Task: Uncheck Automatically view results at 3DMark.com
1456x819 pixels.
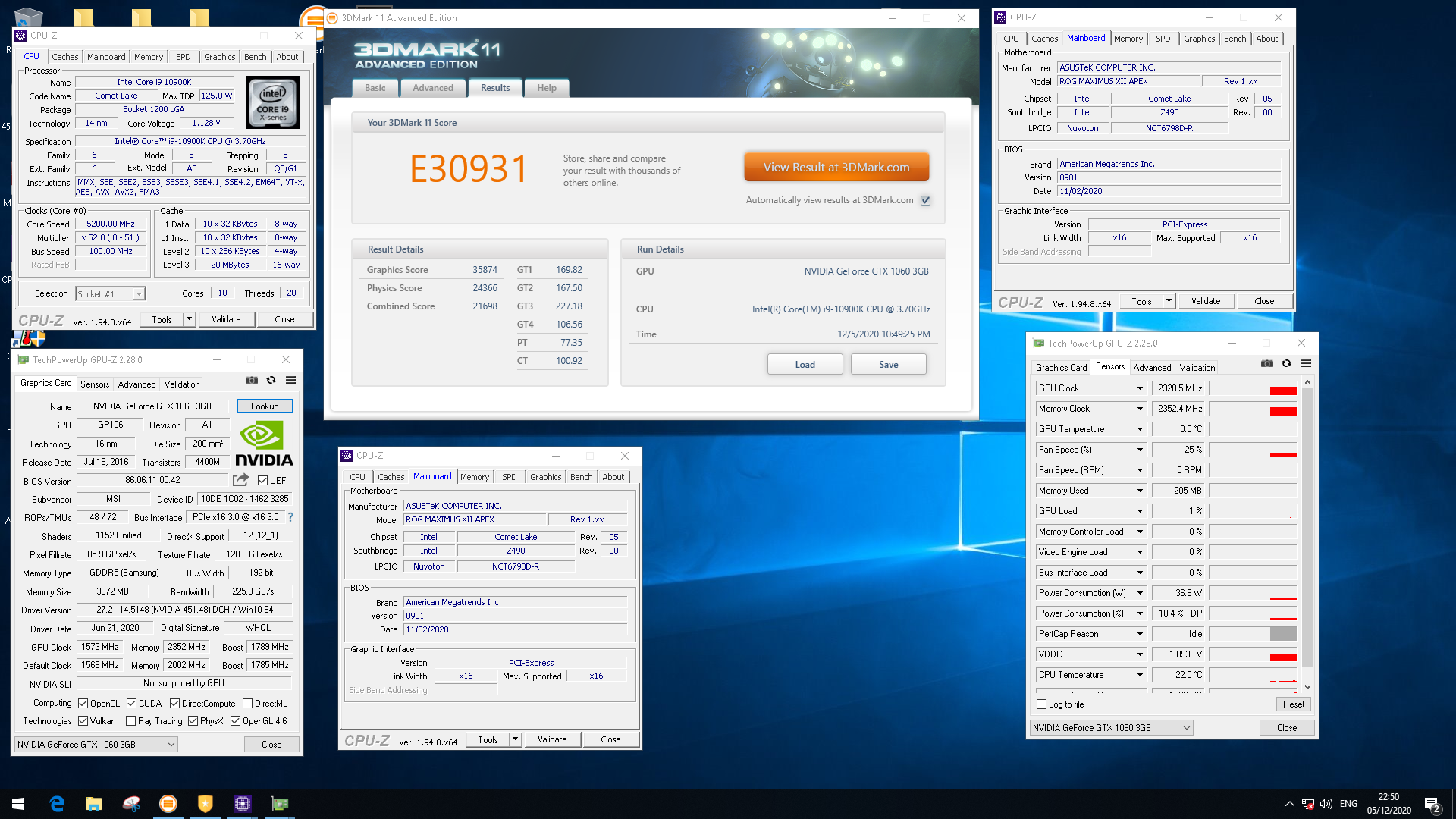Action: pos(925,200)
